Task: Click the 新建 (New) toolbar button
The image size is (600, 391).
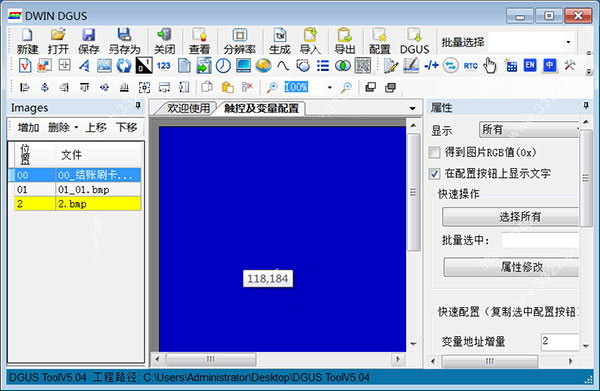Action: pos(27,41)
